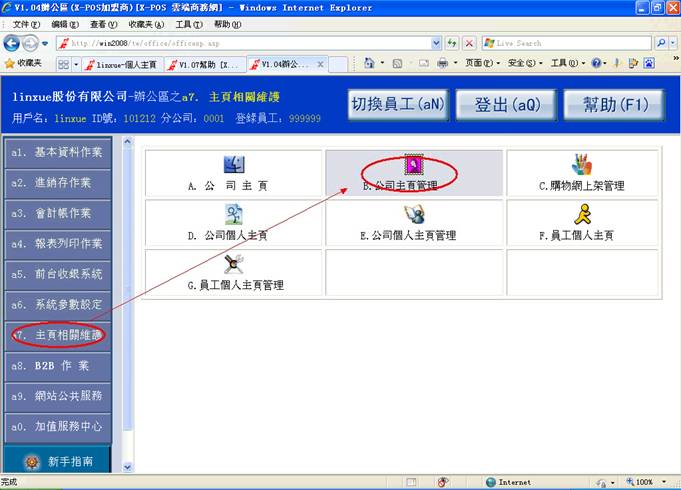Click the 切換員工(aN) button

pos(398,104)
